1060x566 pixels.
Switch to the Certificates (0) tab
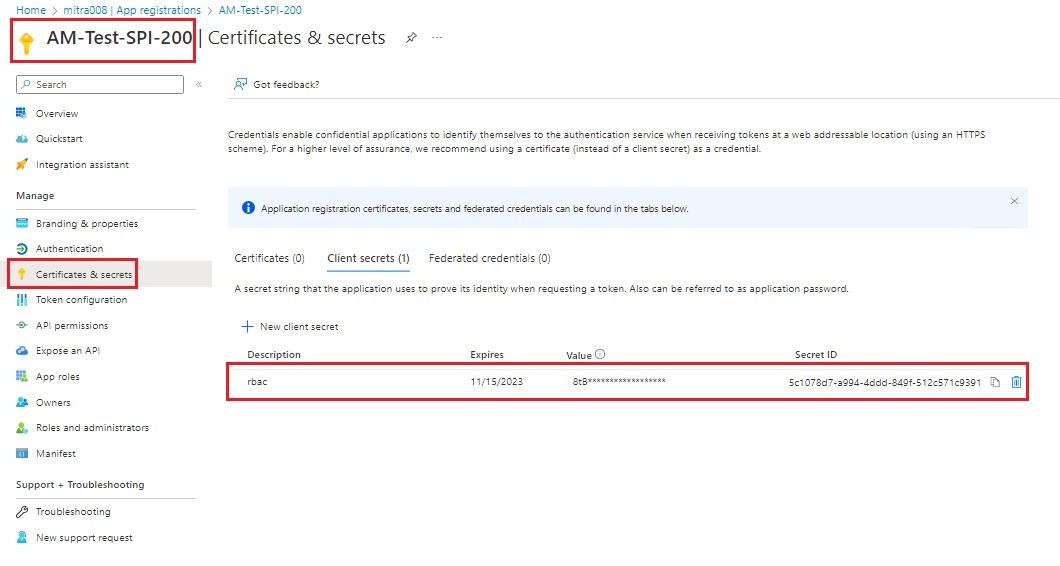(x=269, y=258)
